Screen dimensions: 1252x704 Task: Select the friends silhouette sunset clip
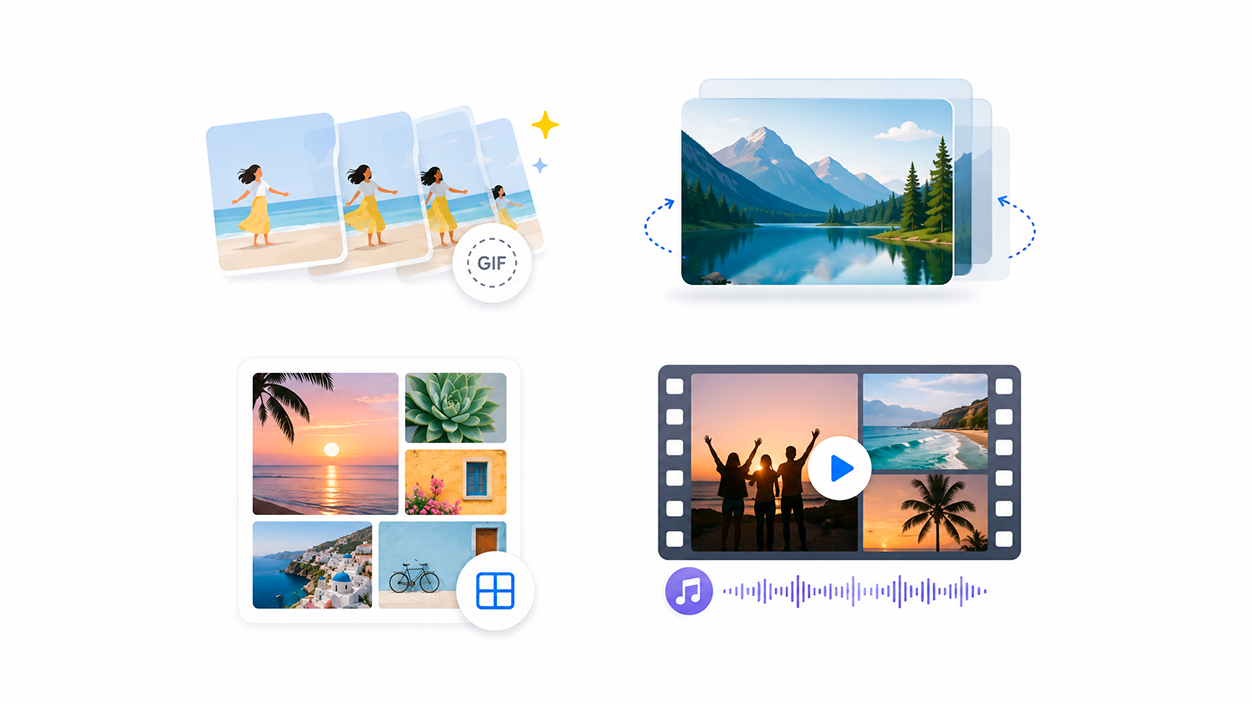pos(774,462)
